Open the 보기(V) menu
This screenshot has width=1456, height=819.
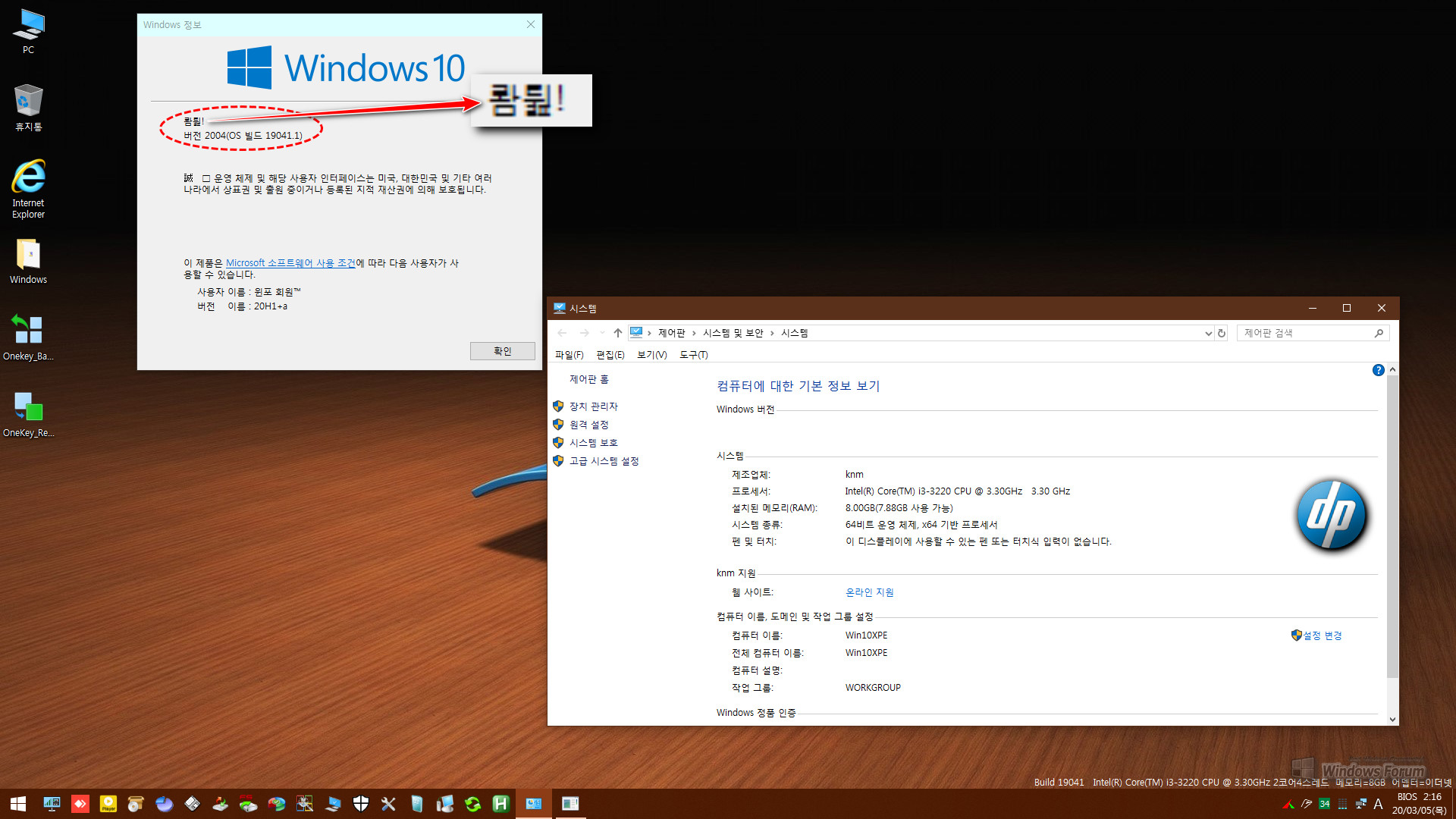(651, 355)
